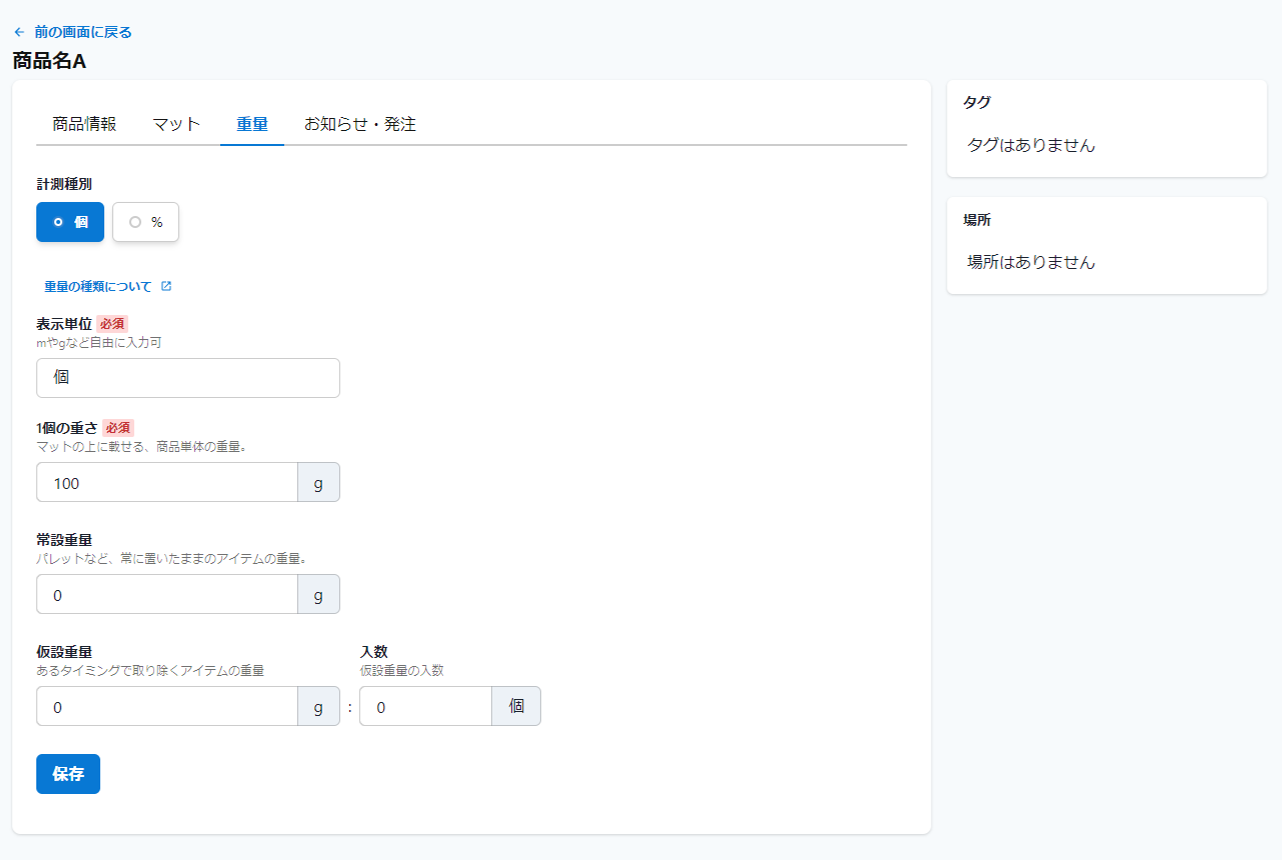Click the 常設重量 label
1282x860 pixels.
click(64, 540)
